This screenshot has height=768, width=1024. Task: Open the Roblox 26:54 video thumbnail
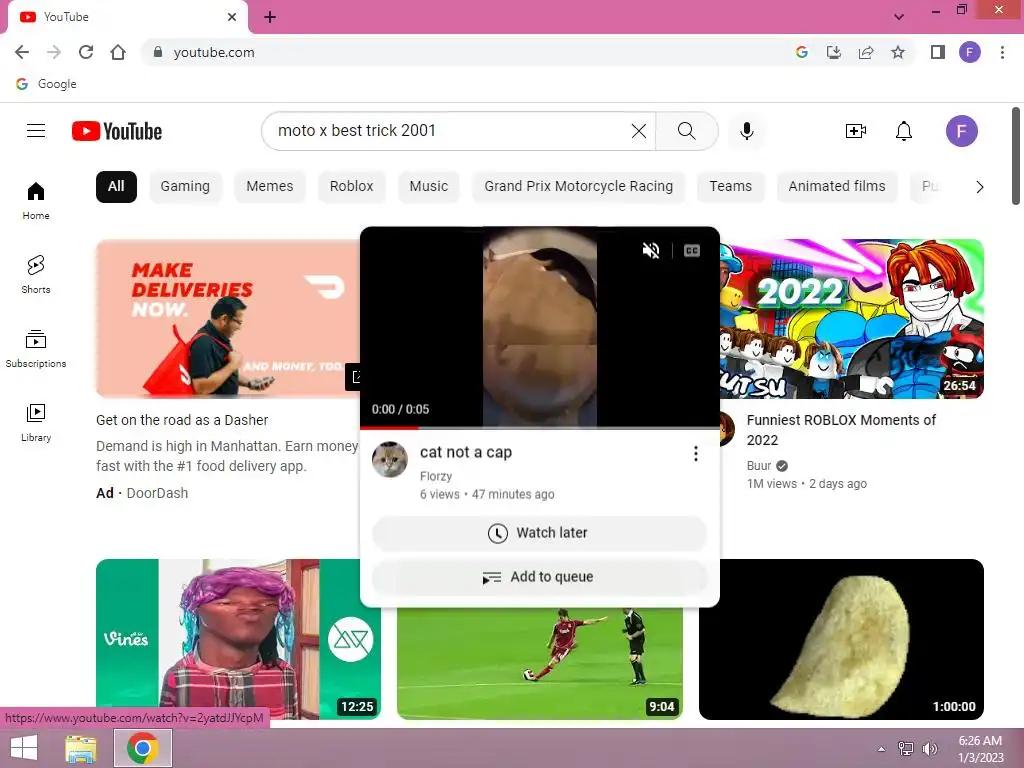pos(852,319)
